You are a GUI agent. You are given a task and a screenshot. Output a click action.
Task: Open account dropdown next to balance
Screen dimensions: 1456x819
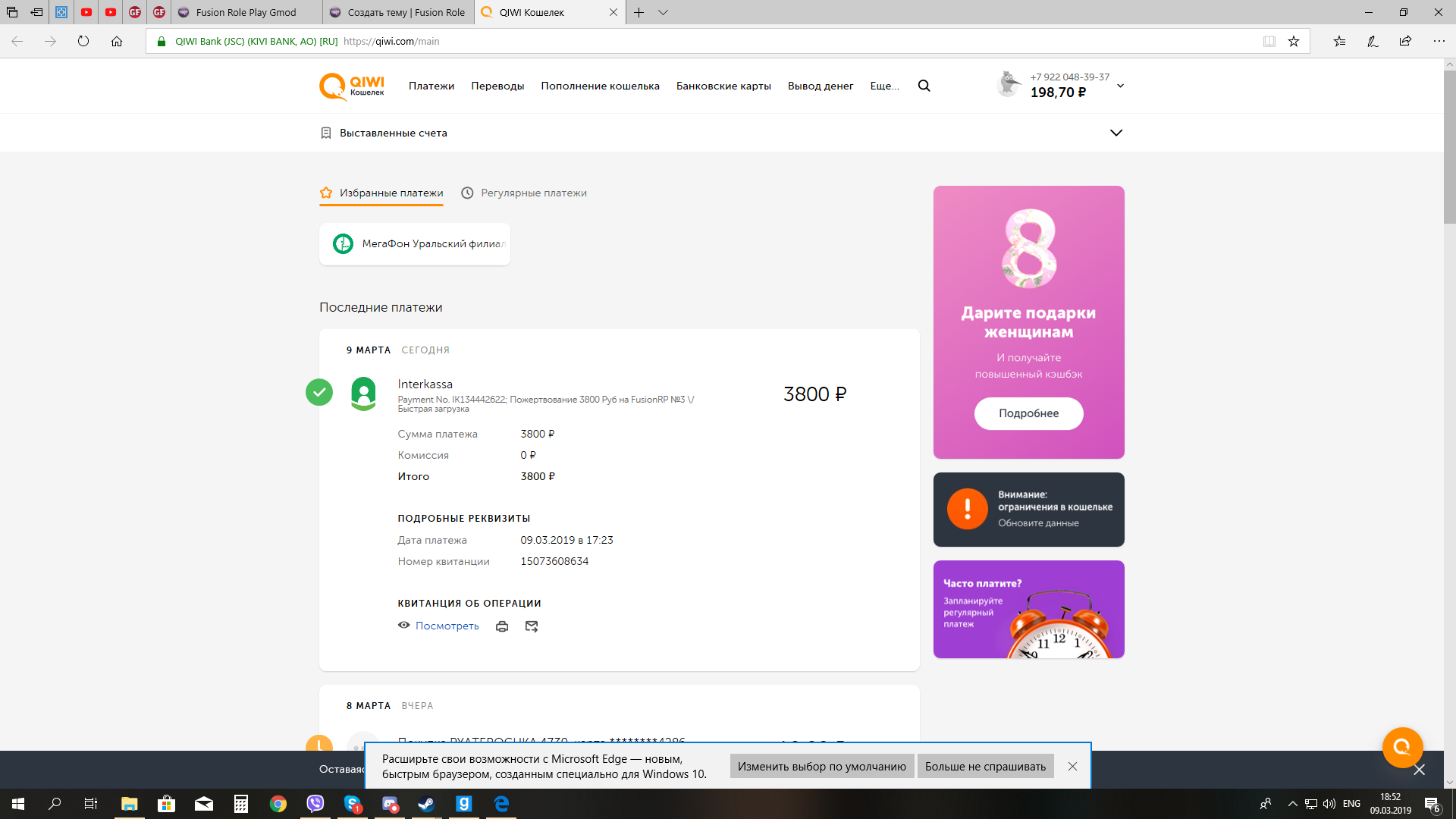1120,86
